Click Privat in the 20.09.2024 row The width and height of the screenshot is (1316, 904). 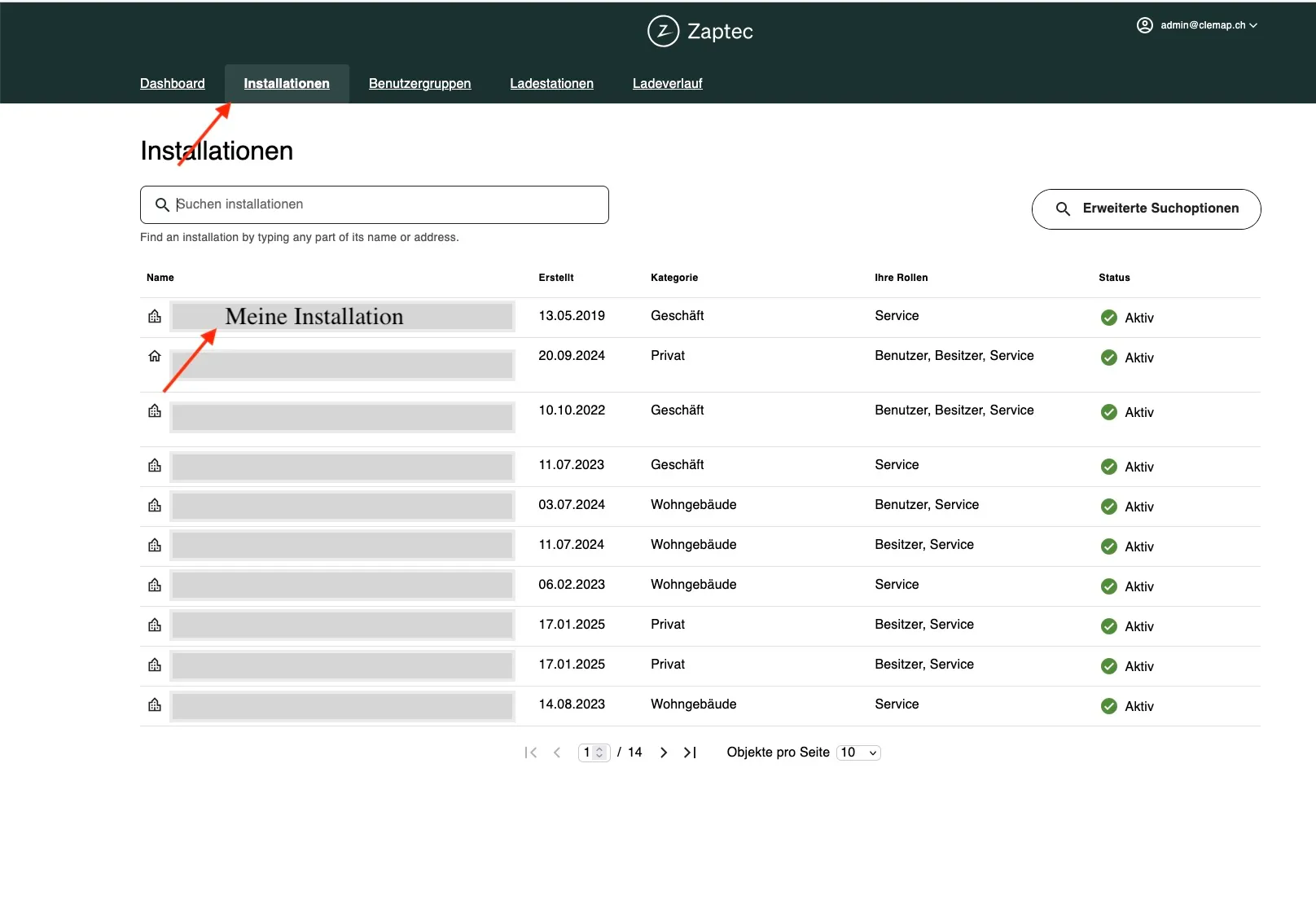point(668,356)
